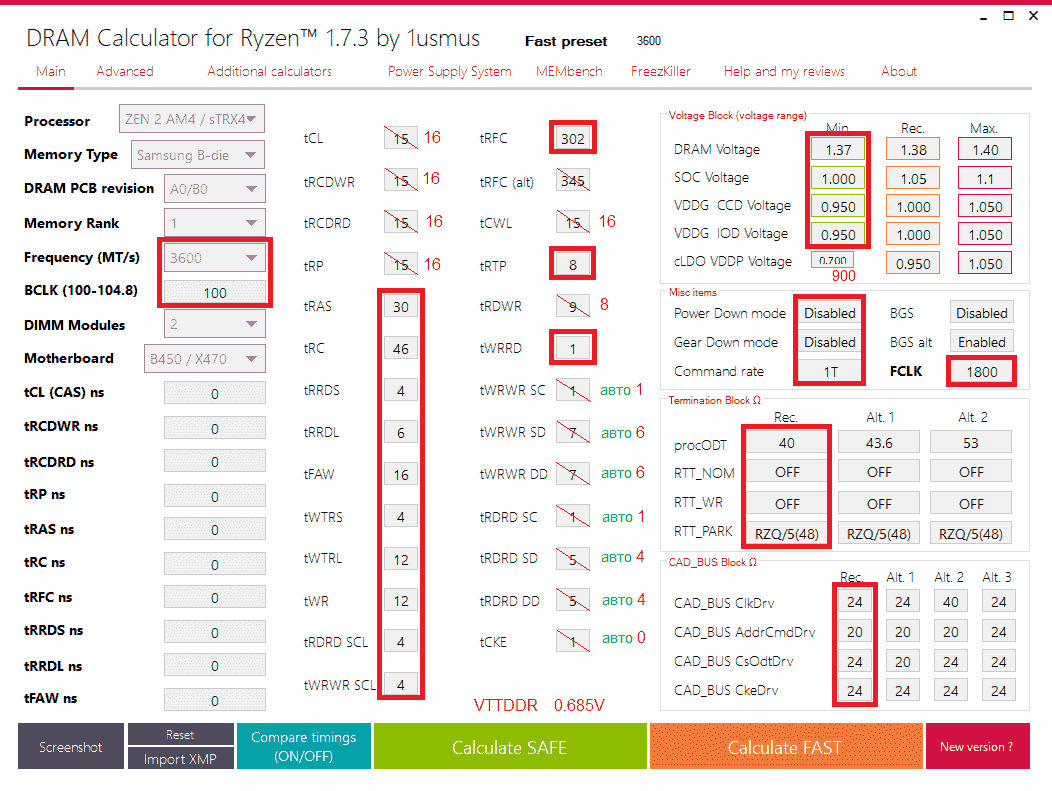
Task: Click the tRAS value 30
Action: tap(401, 307)
